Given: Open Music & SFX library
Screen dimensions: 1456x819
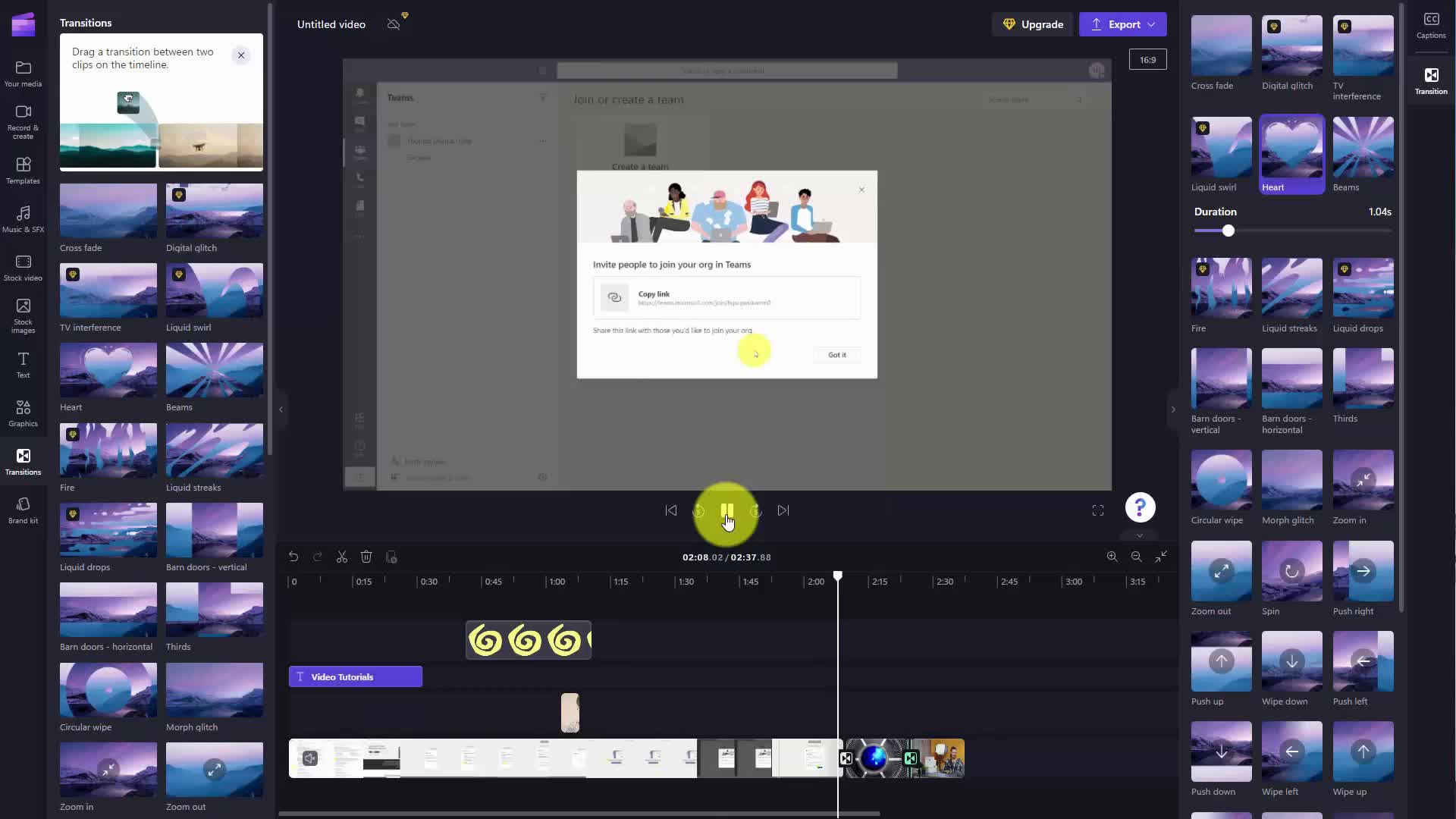Looking at the screenshot, I should tap(23, 219).
